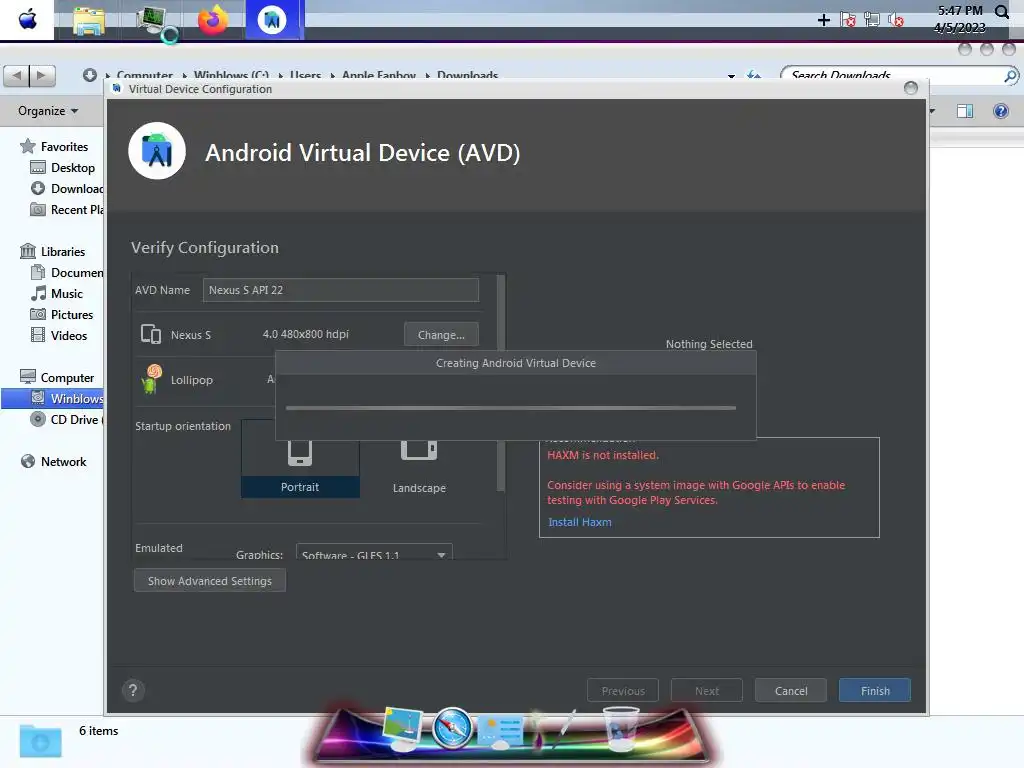Select Libraries in the navigation pane
The image size is (1024, 768).
click(x=53, y=251)
